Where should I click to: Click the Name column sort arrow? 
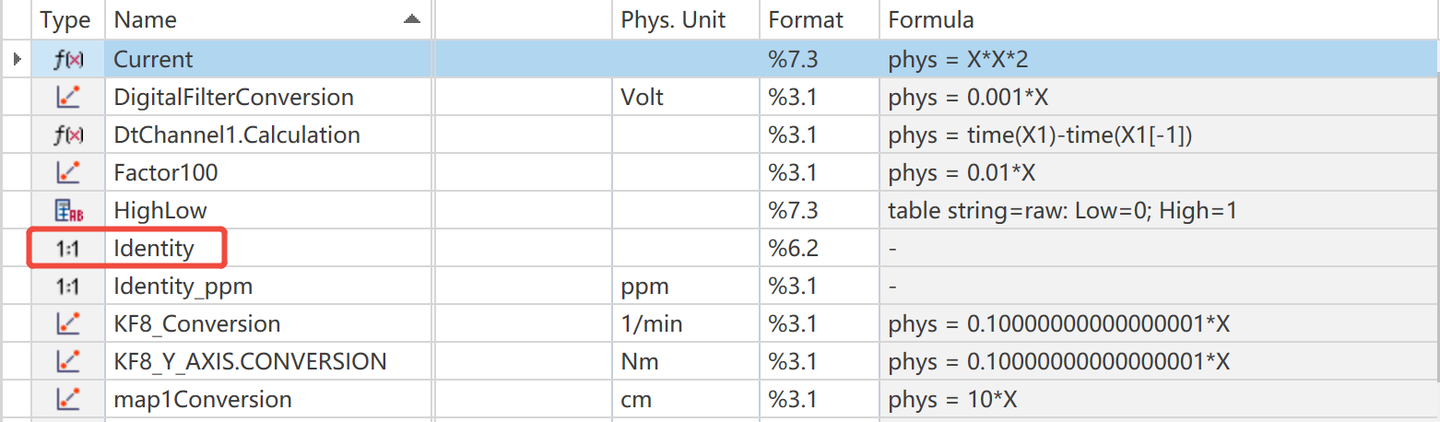coord(411,20)
